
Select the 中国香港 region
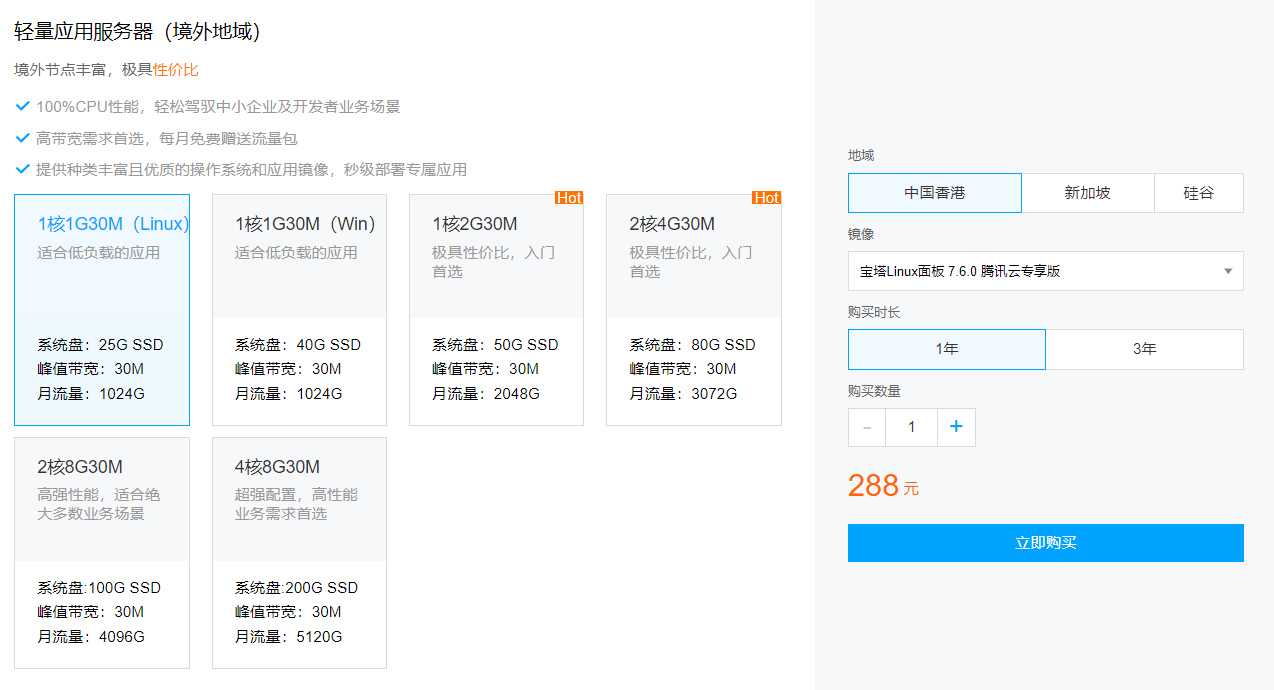click(934, 193)
